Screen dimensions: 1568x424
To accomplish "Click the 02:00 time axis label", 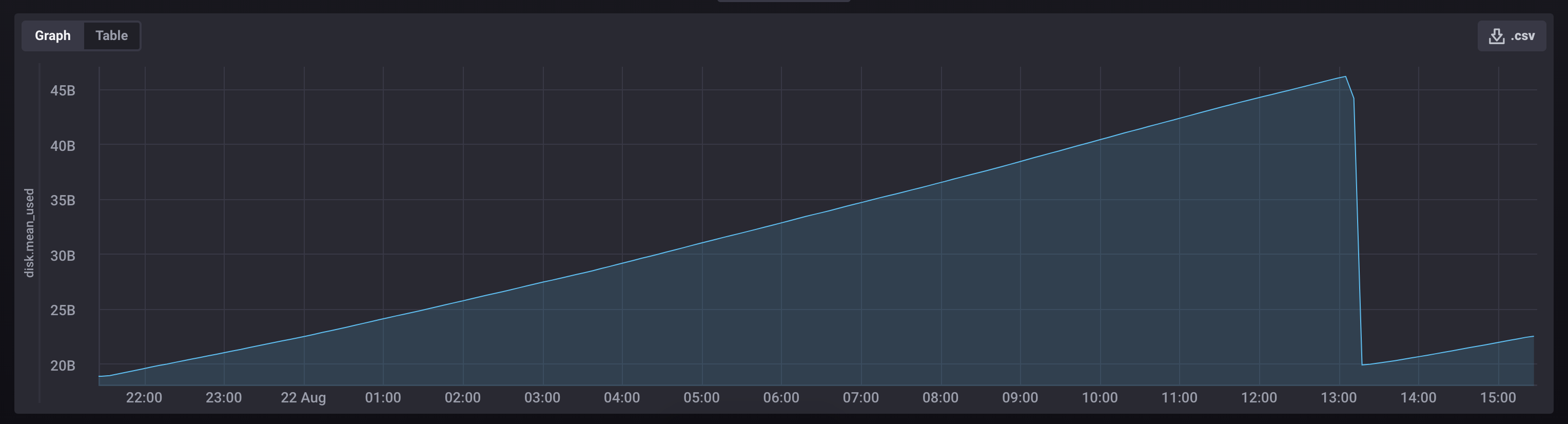I will coord(463,398).
